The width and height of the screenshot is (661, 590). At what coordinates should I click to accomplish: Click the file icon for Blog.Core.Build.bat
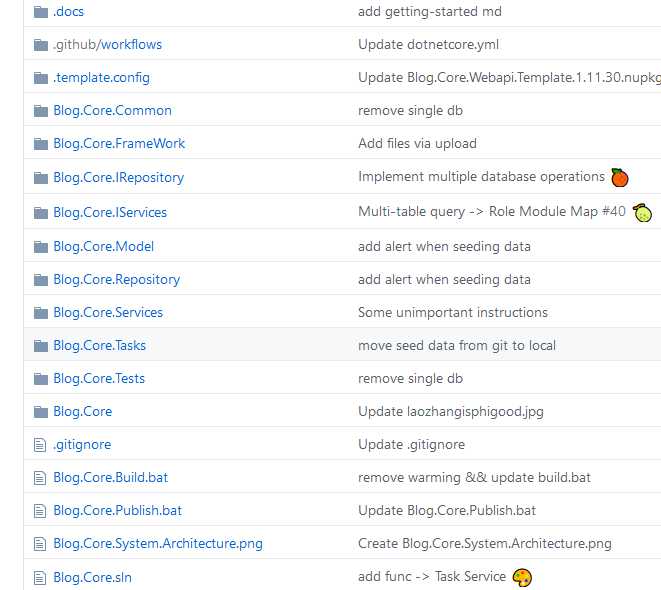pyautogui.click(x=41, y=478)
